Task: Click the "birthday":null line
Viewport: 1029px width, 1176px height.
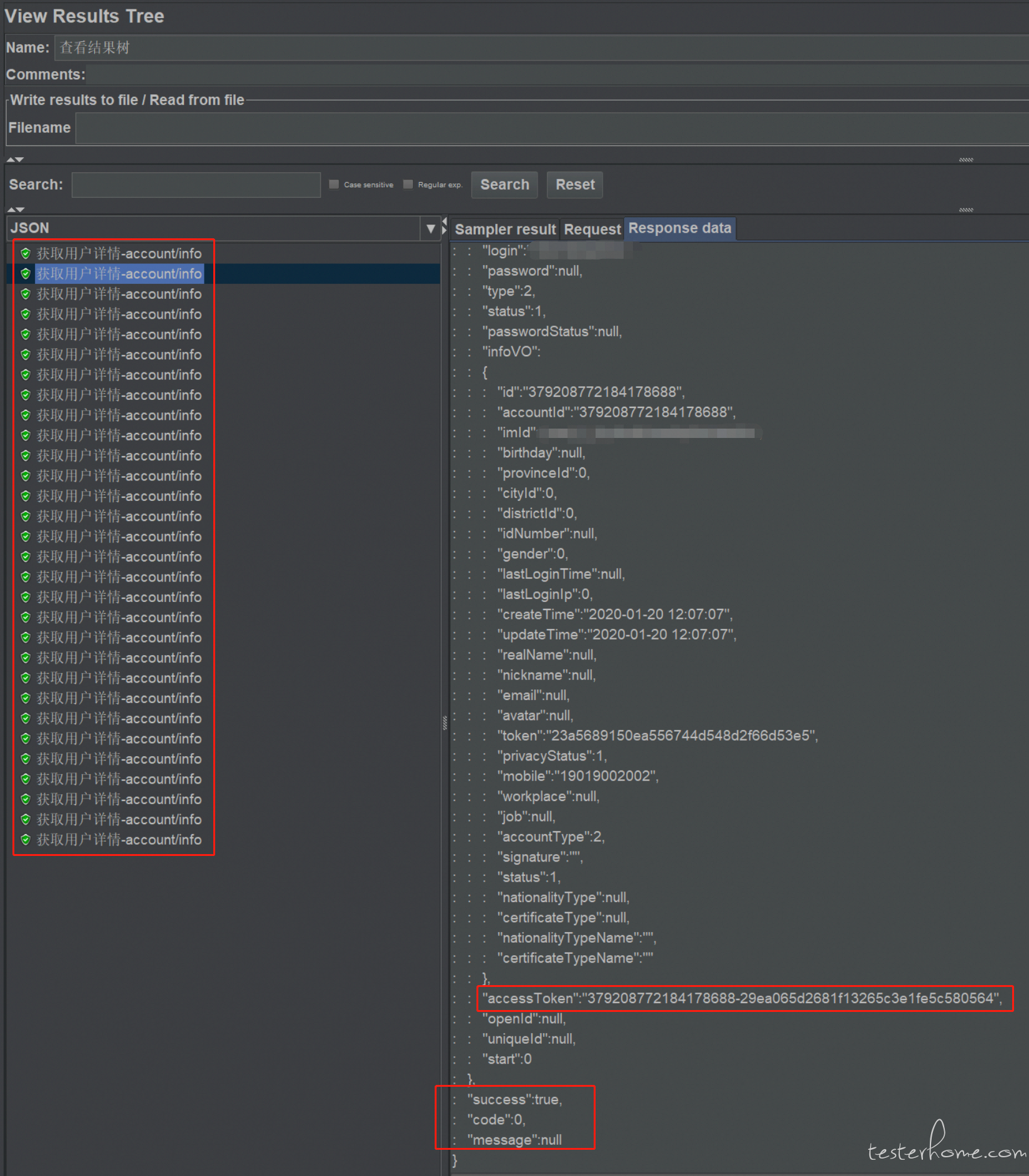Action: point(541,453)
